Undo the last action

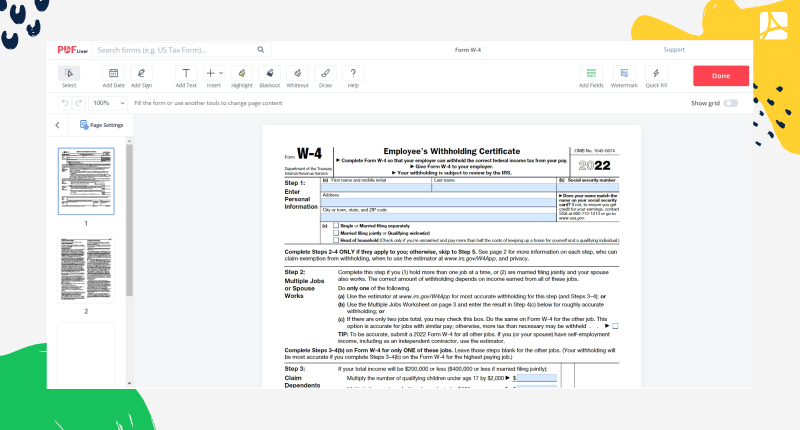(65, 103)
